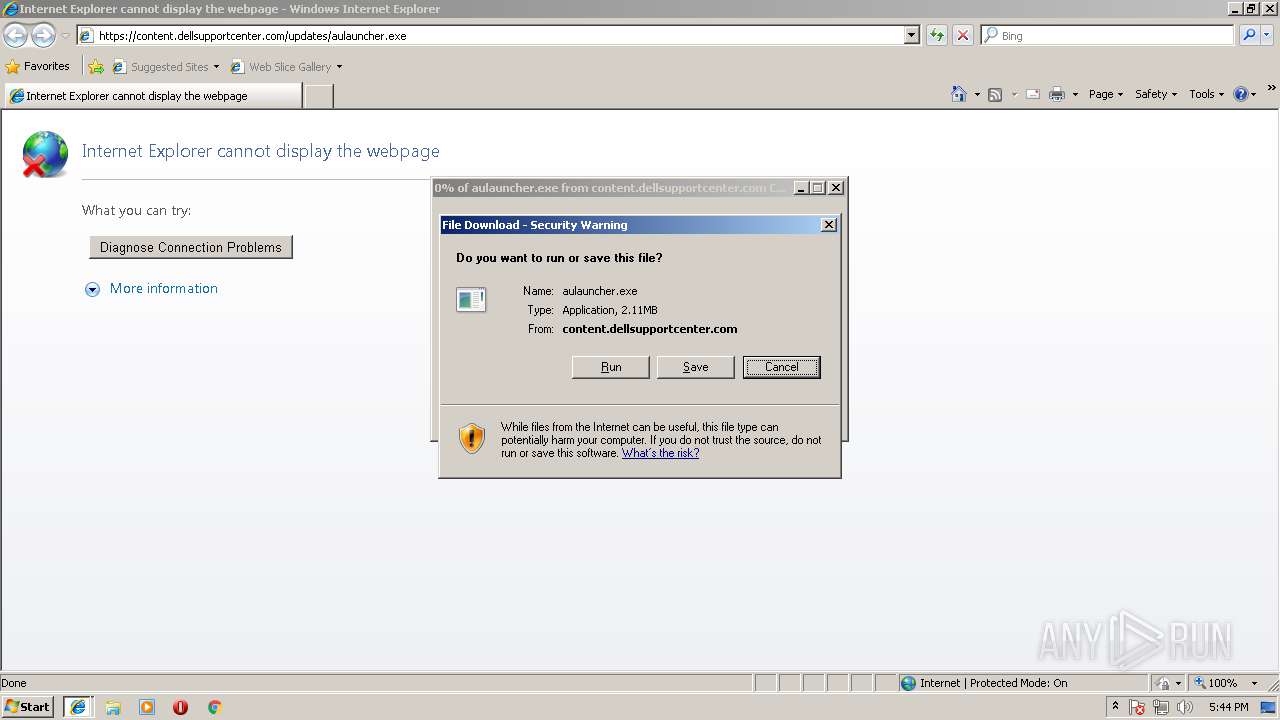1280x720 pixels.
Task: Click the network tray icon
Action: click(x=1161, y=707)
